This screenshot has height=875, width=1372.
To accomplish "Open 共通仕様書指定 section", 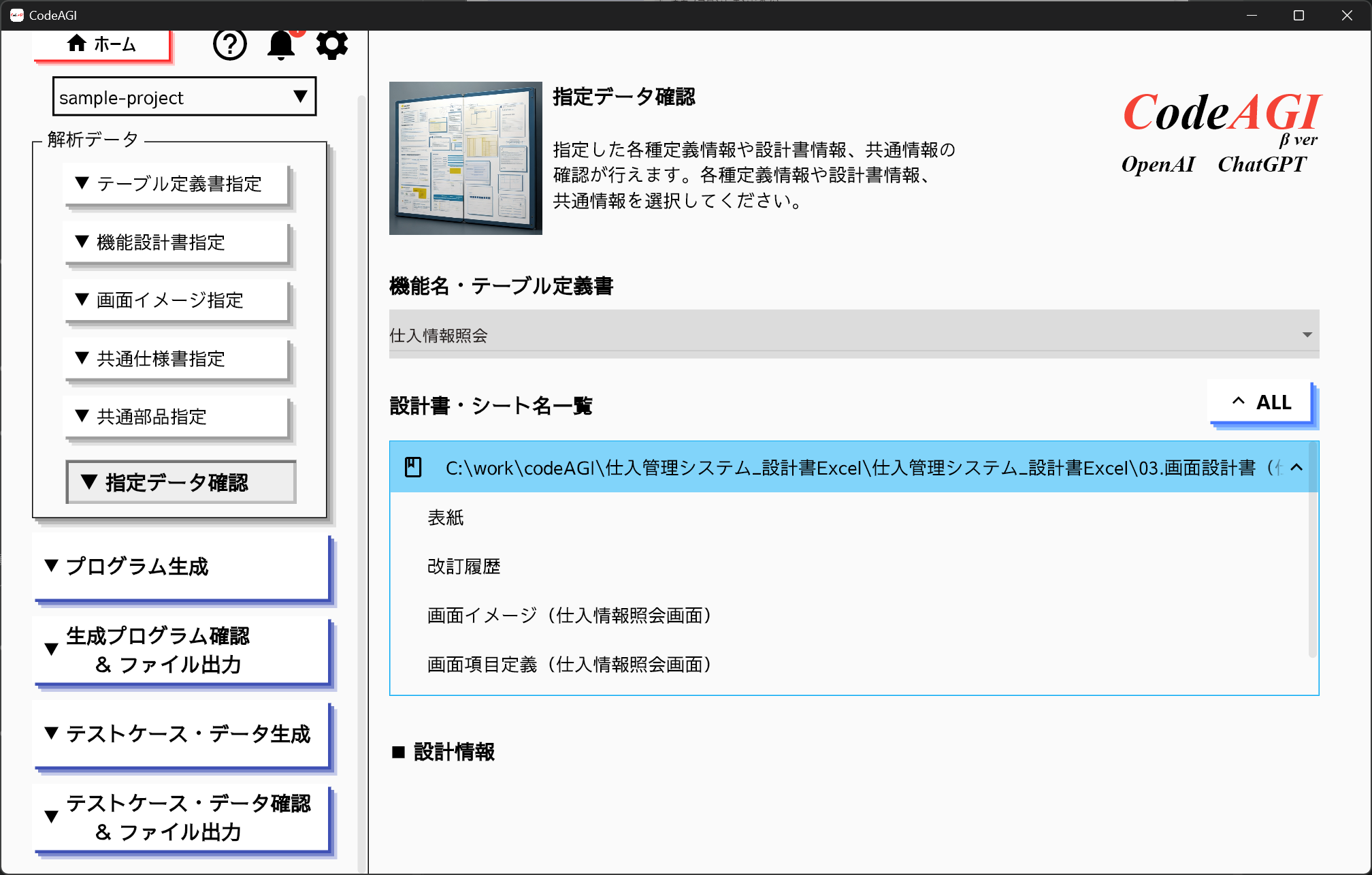I will point(176,359).
